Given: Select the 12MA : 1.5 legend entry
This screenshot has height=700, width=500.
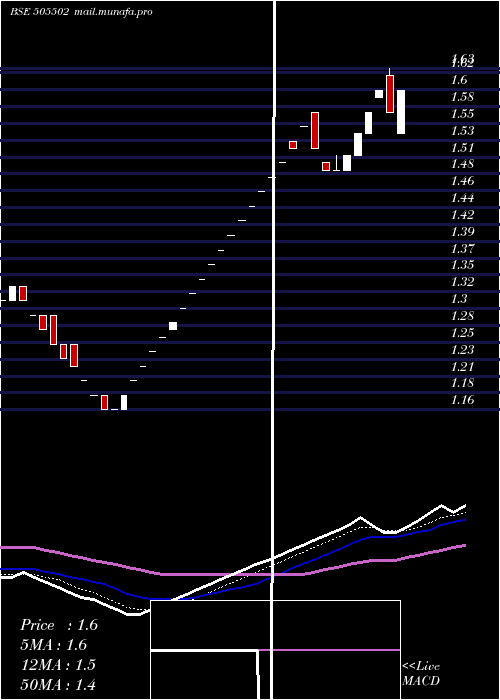Looking at the screenshot, I should (x=58, y=665).
